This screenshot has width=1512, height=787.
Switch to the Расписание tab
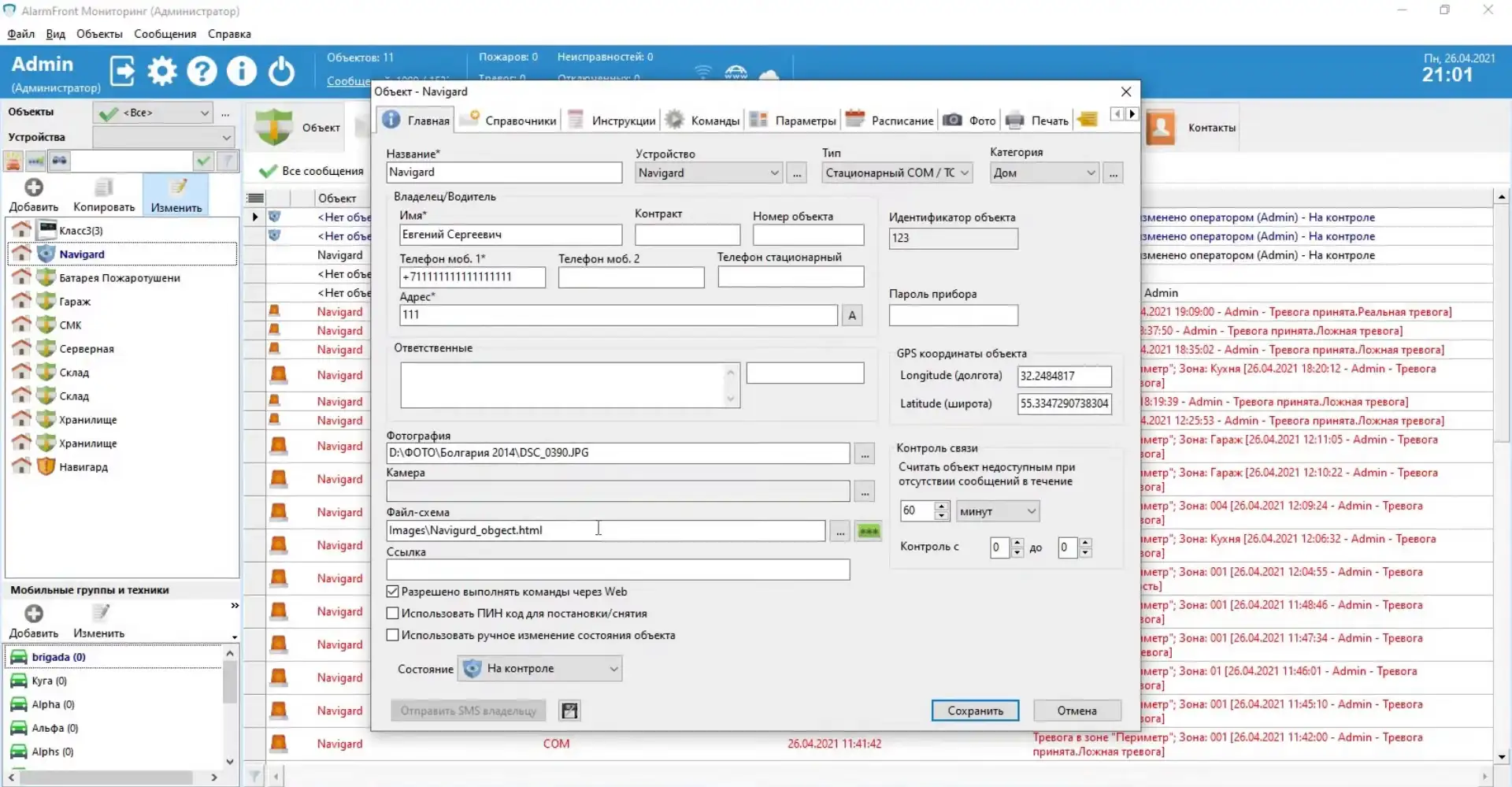[889, 121]
